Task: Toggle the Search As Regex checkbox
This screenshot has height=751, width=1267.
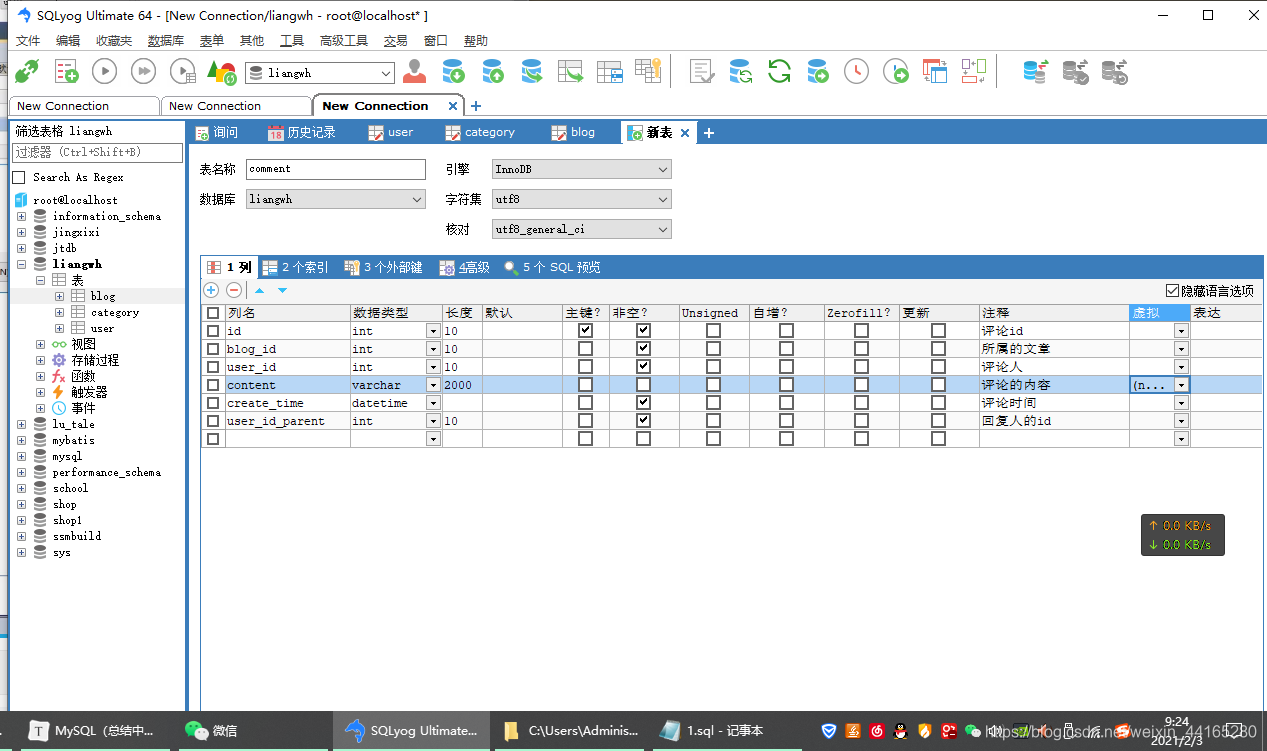Action: pos(19,177)
